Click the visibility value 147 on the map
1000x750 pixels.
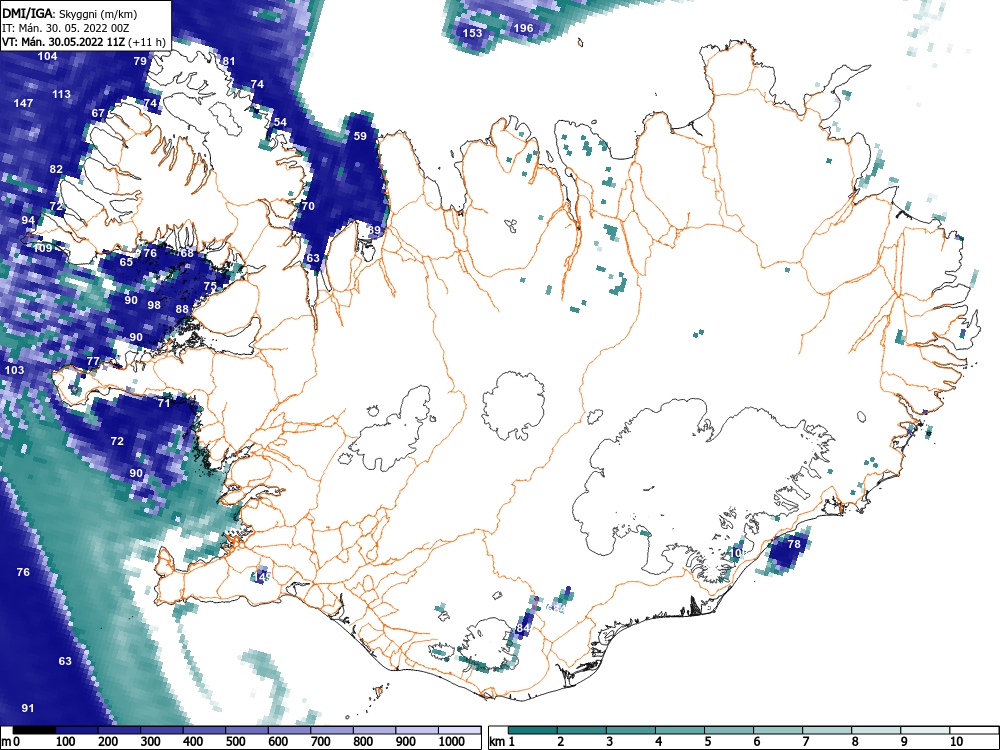pos(23,103)
